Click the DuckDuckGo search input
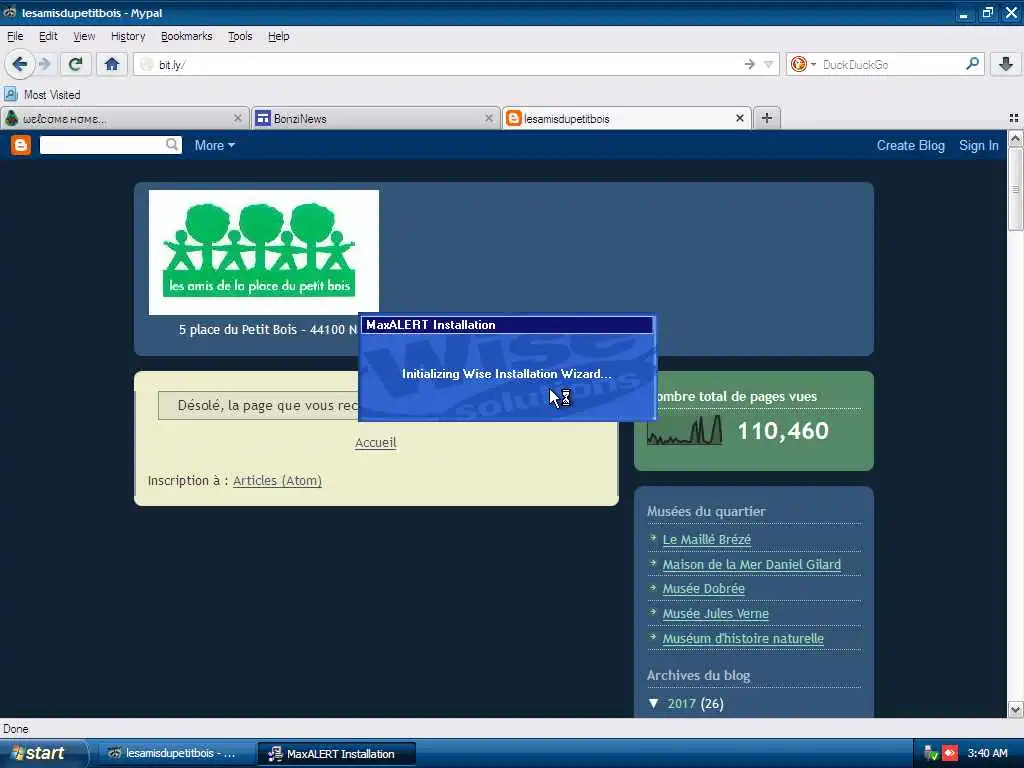Viewport: 1024px width, 768px height. [891, 65]
